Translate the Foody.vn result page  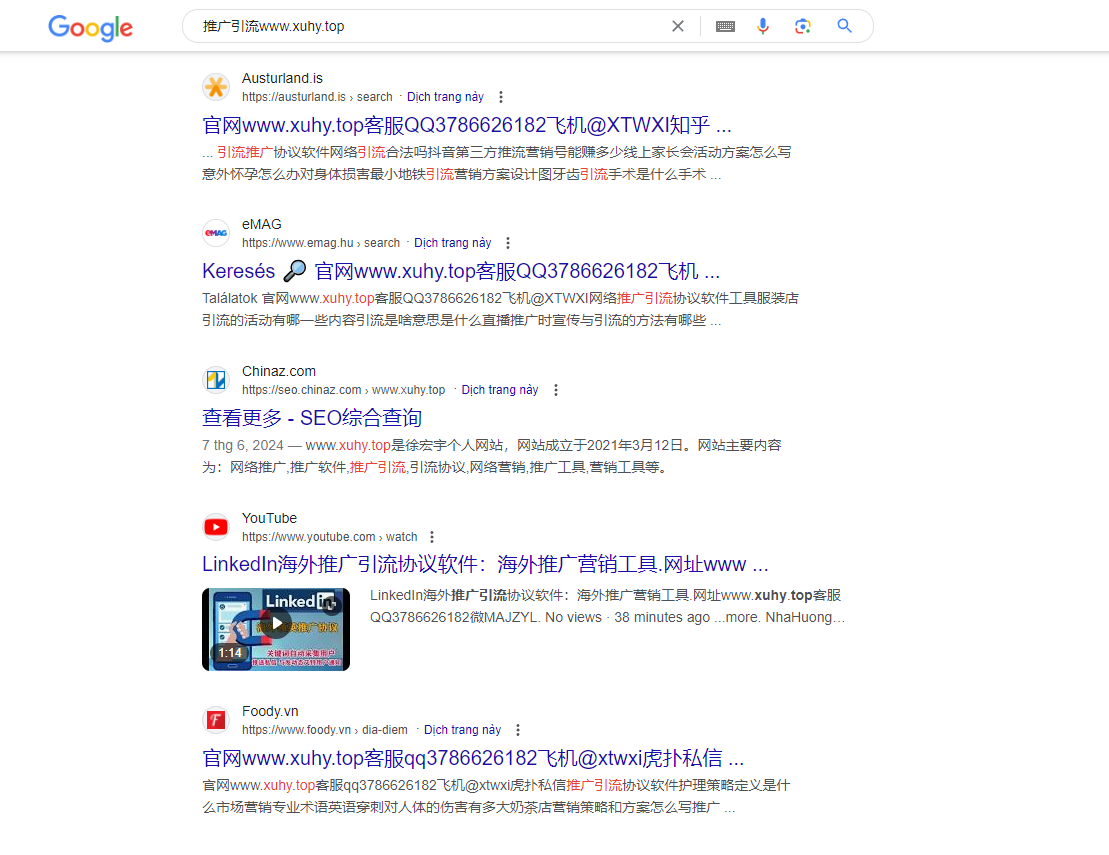[462, 729]
